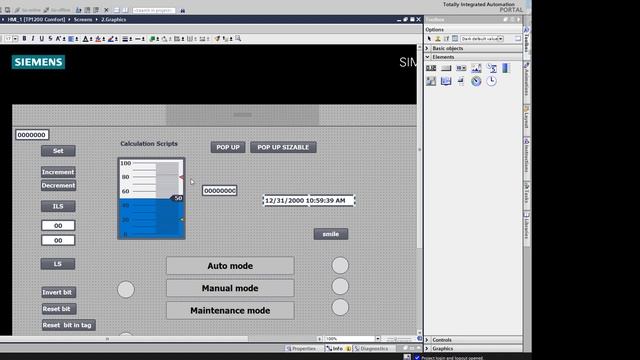Viewport: 640px width, 360px height.
Task: Select the I/O field element in toolbox
Action: click(x=431, y=68)
